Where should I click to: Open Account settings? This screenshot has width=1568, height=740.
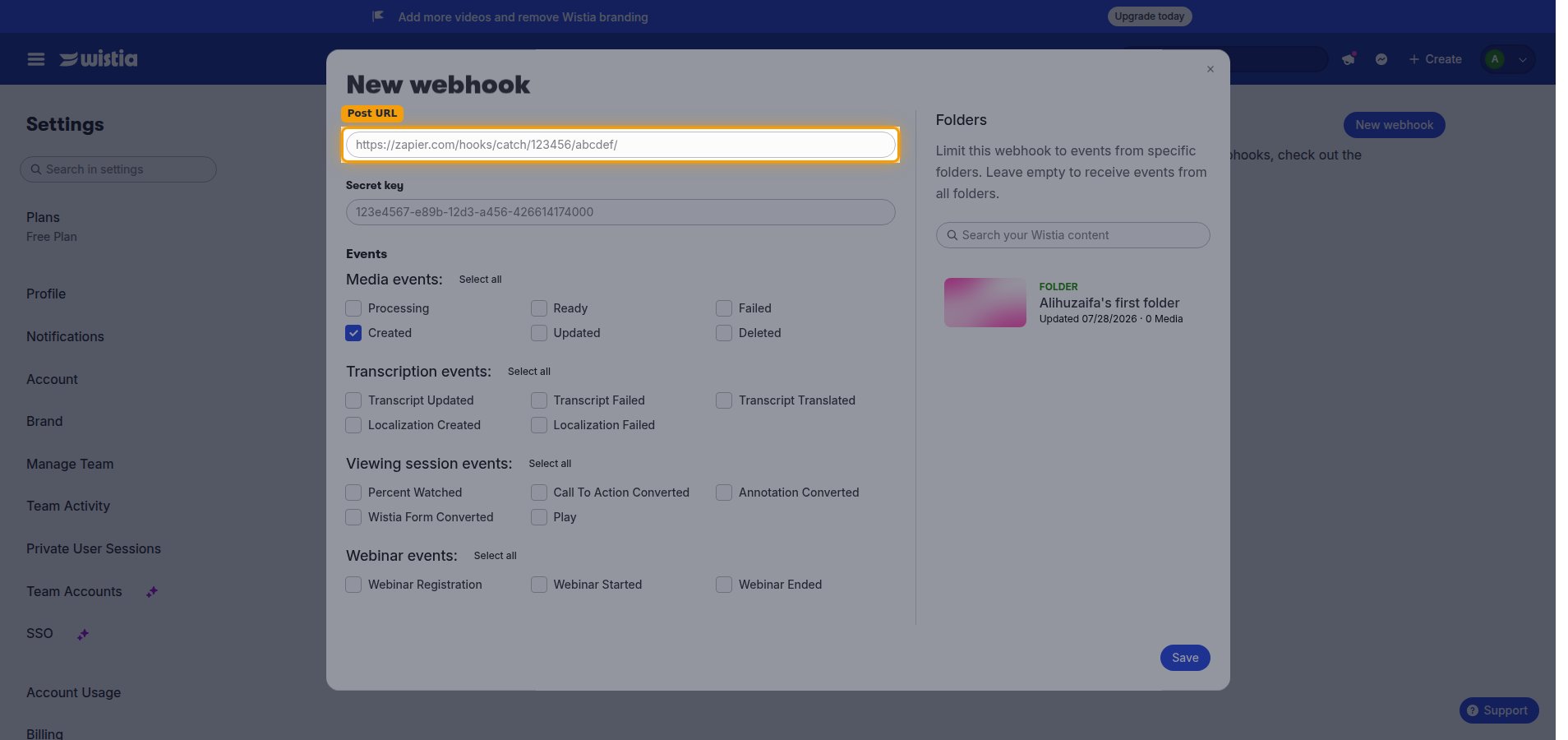[x=52, y=380]
